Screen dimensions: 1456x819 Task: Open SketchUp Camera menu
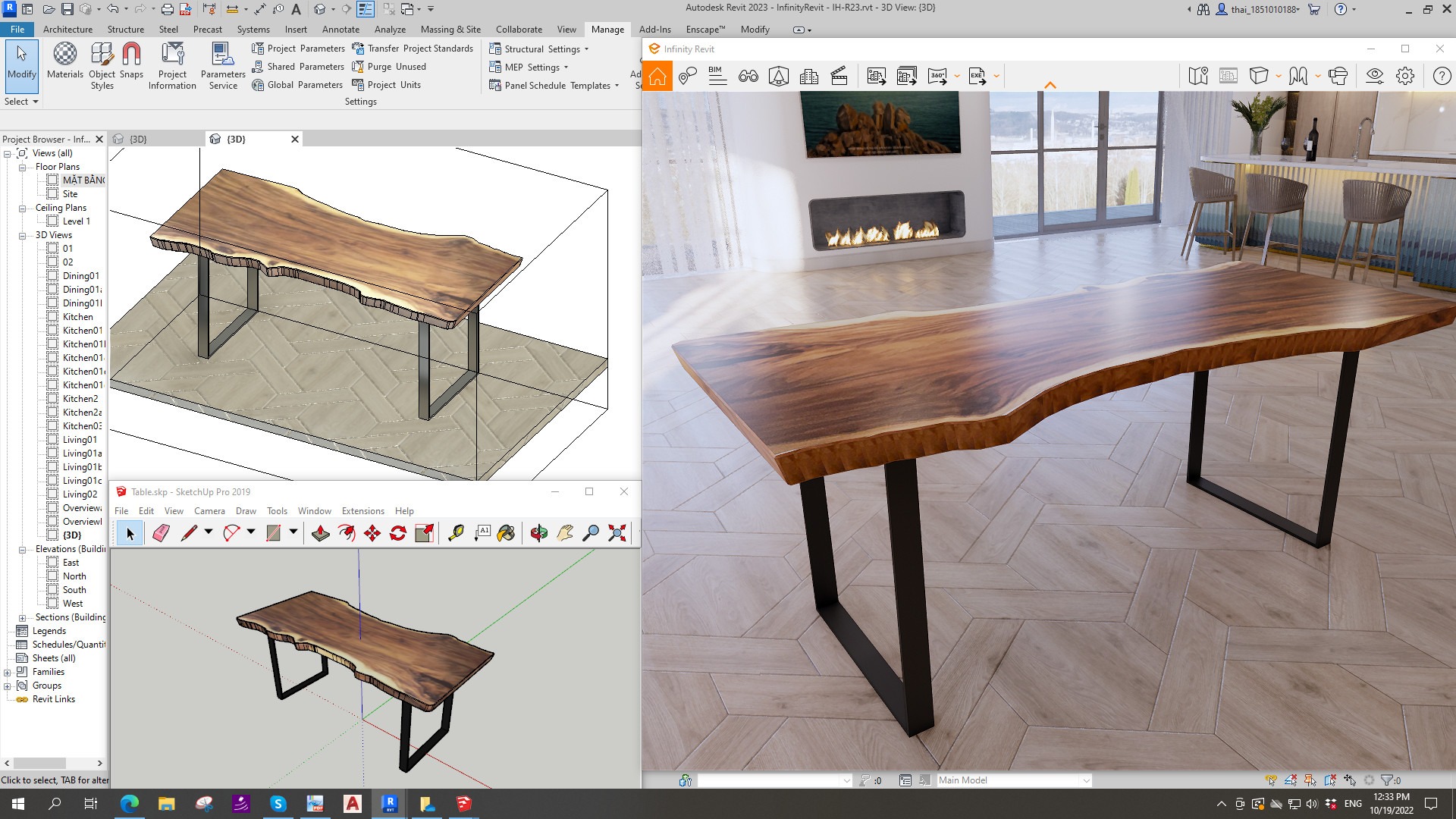[x=209, y=511]
